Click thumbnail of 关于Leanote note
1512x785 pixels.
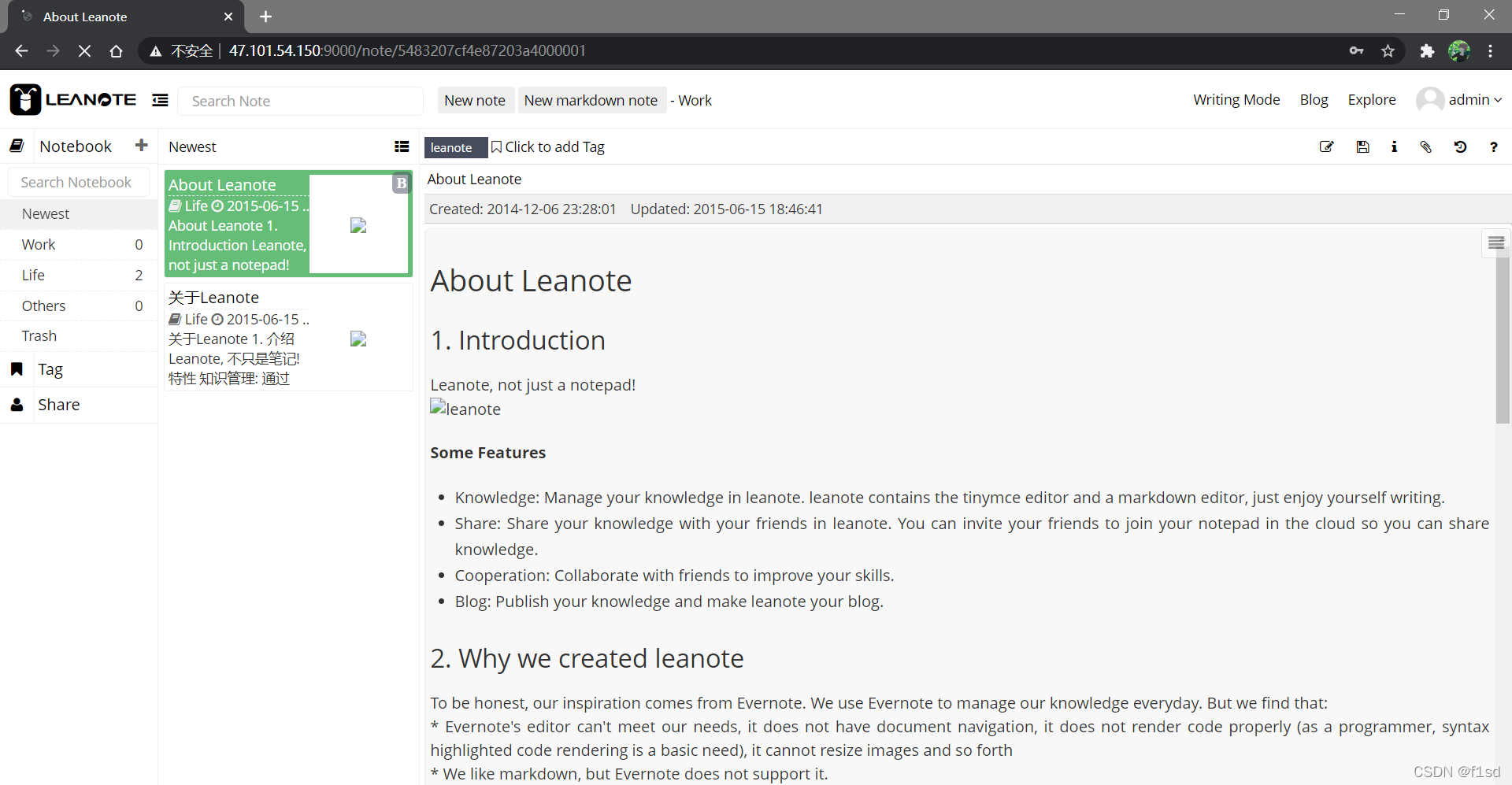[x=358, y=339]
